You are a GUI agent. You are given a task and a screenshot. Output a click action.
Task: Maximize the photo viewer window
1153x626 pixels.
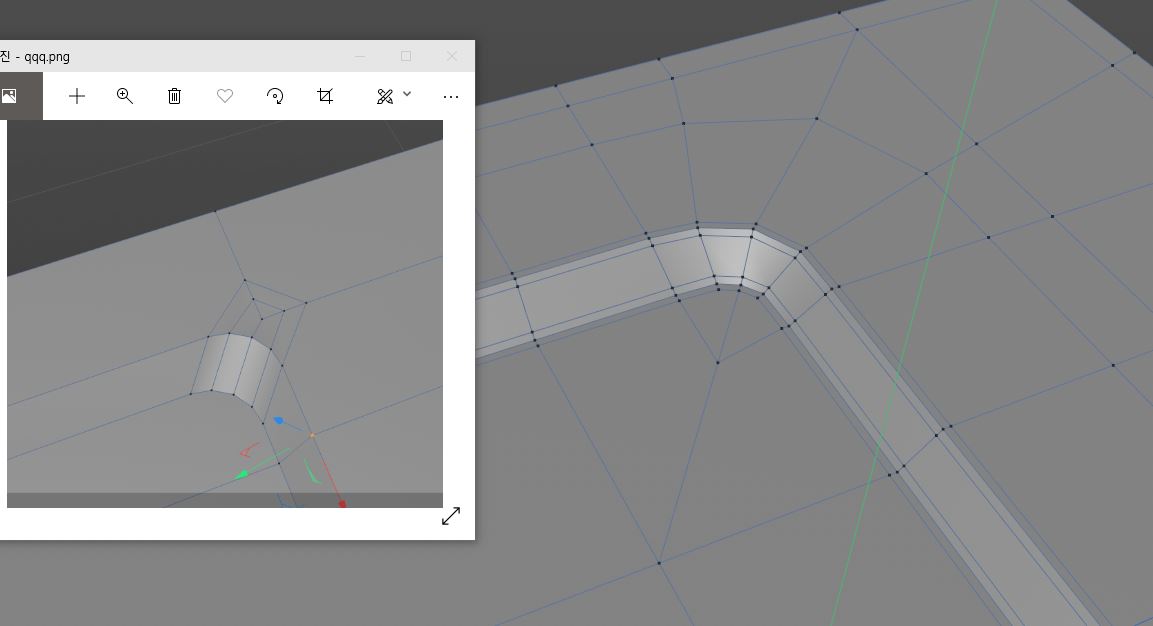click(x=406, y=56)
